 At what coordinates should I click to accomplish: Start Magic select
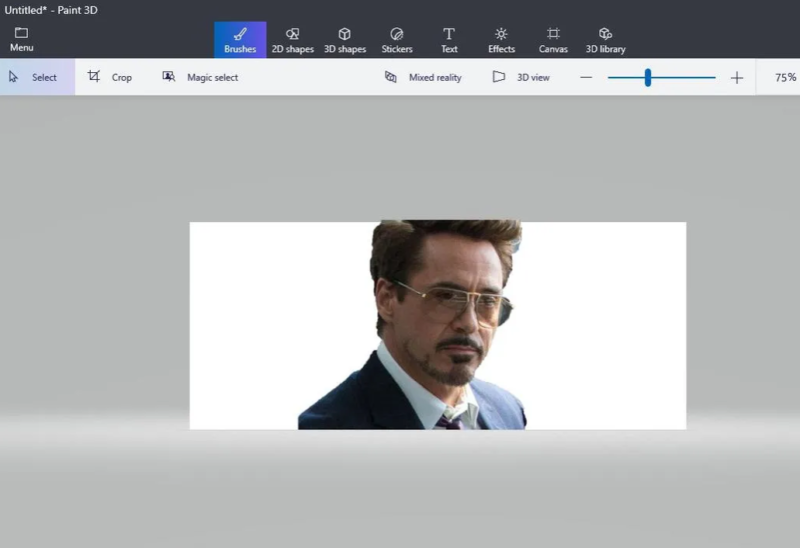(200, 77)
